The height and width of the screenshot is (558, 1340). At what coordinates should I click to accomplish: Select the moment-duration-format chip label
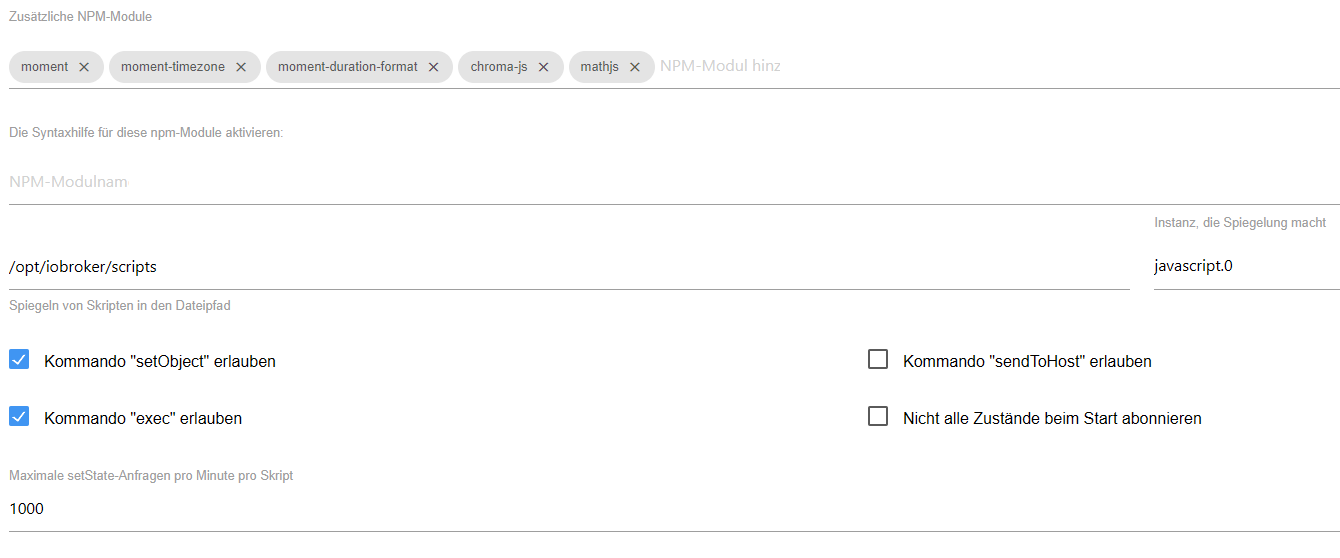[348, 67]
